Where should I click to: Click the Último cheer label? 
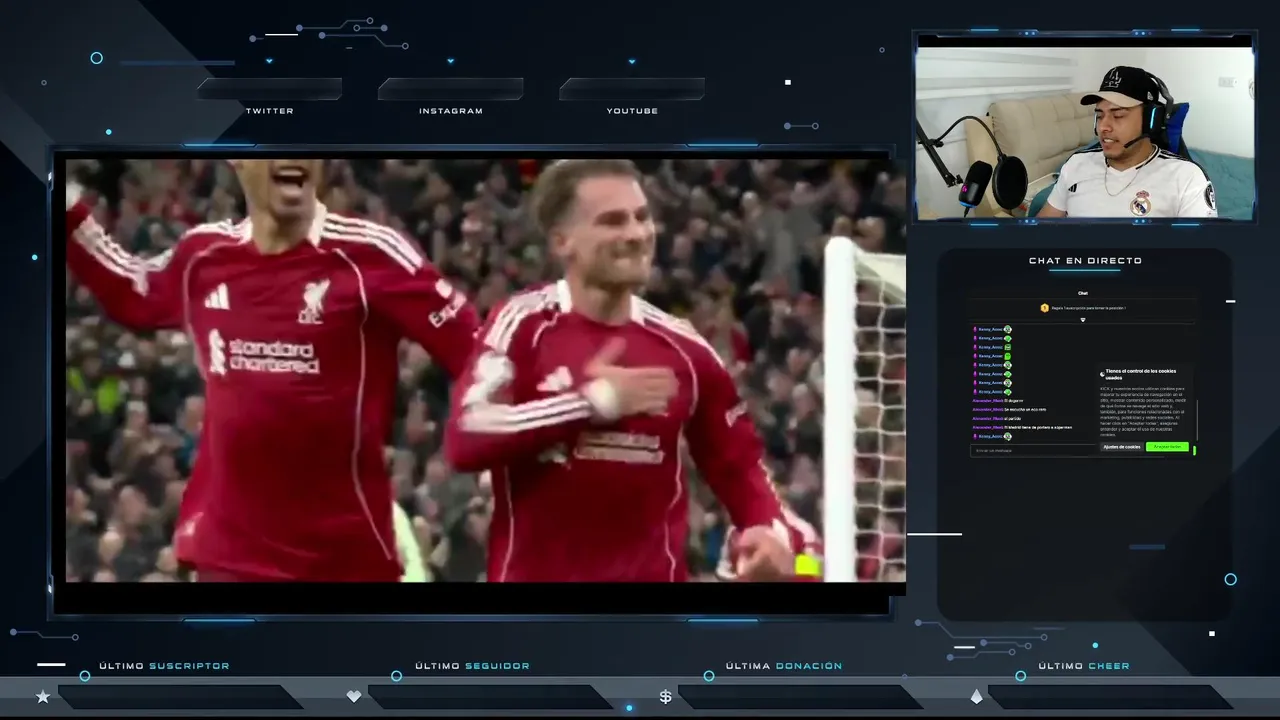click(1084, 666)
